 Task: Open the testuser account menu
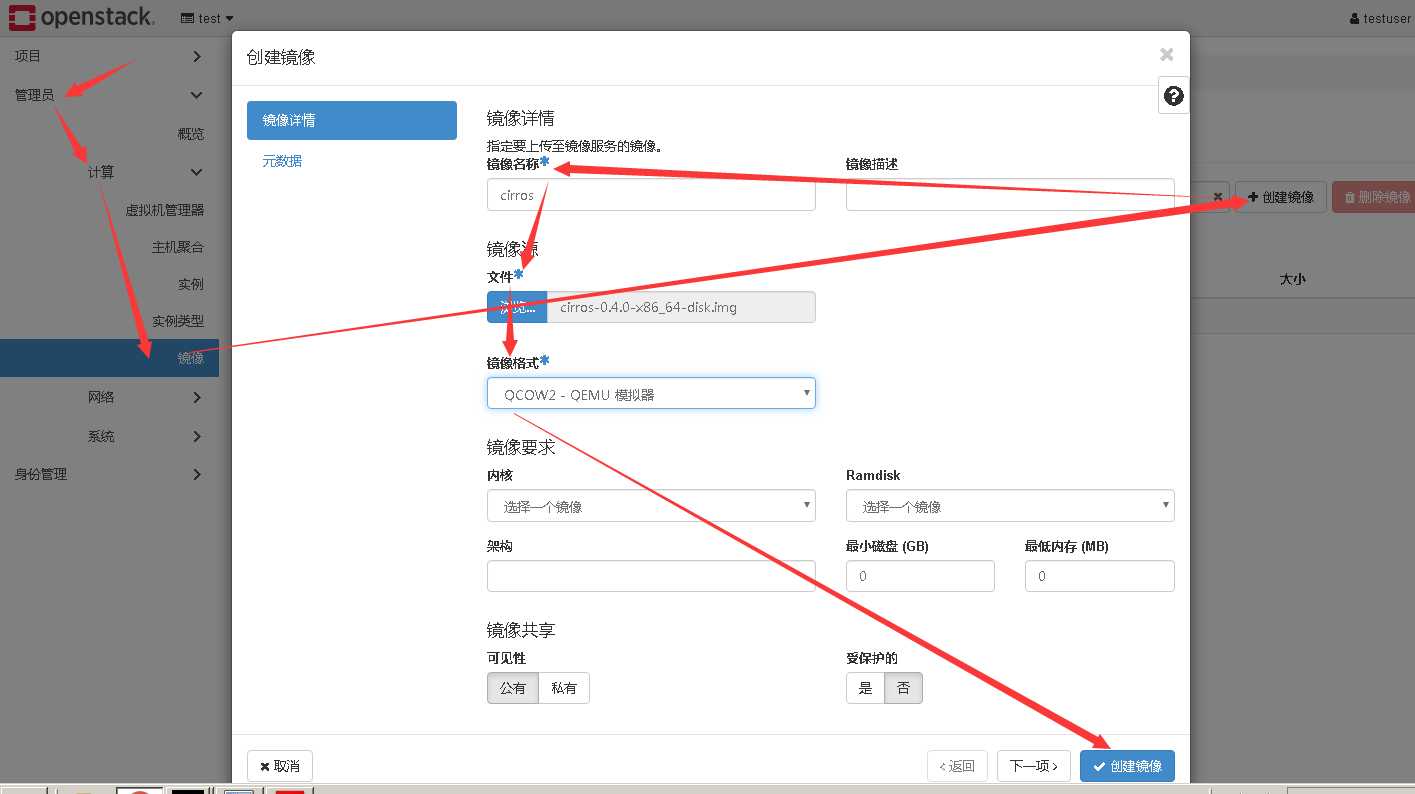pyautogui.click(x=1379, y=18)
